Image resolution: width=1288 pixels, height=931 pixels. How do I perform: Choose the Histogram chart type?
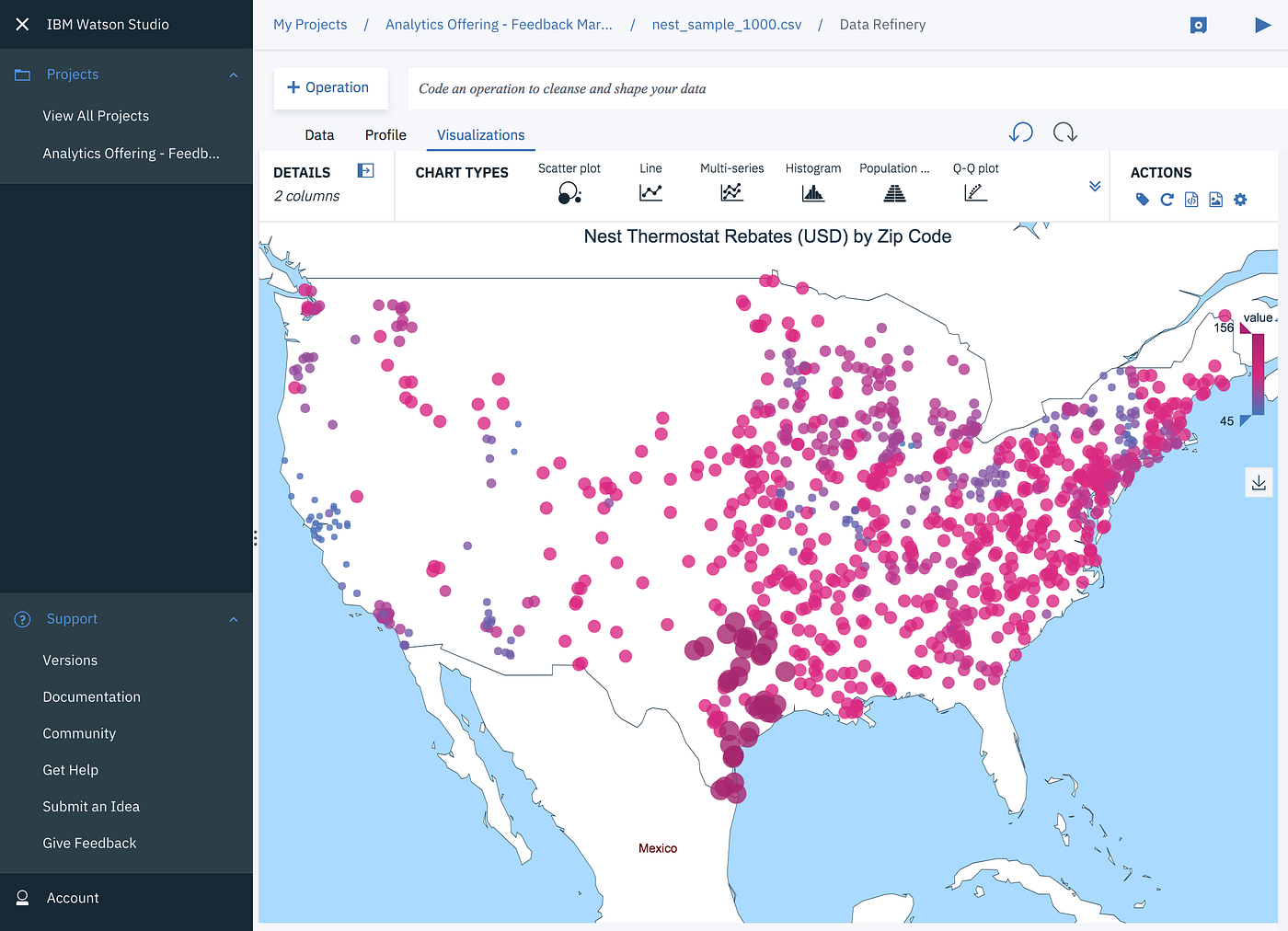(x=813, y=182)
